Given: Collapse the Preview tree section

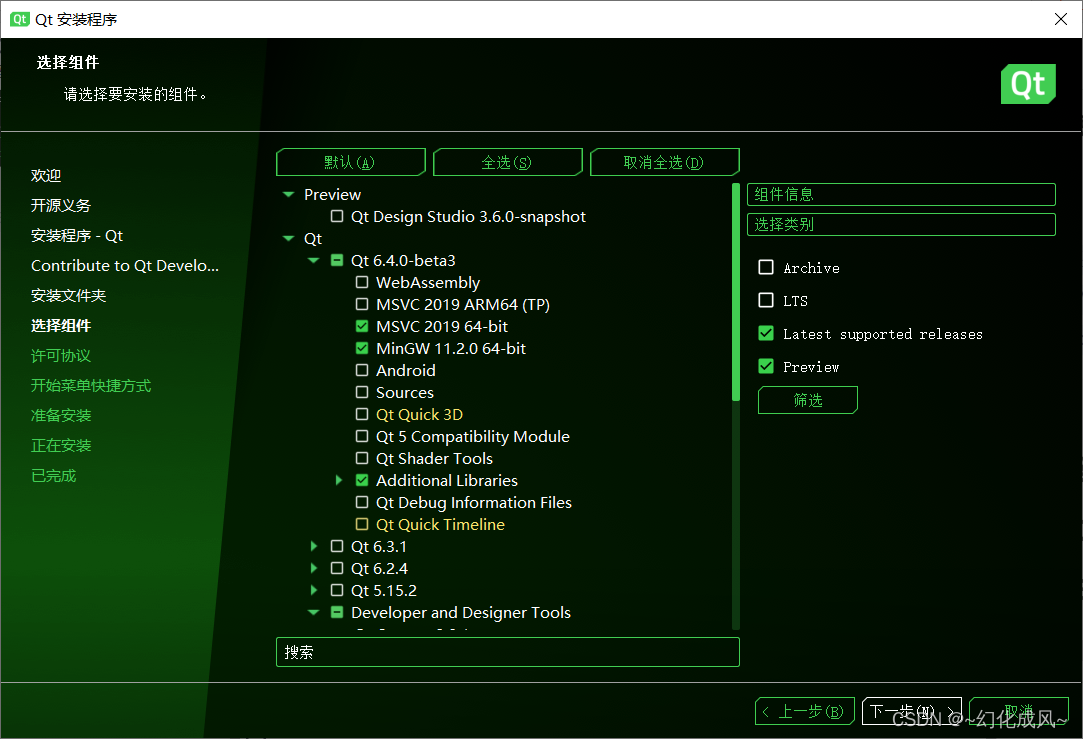Looking at the screenshot, I should click(288, 195).
